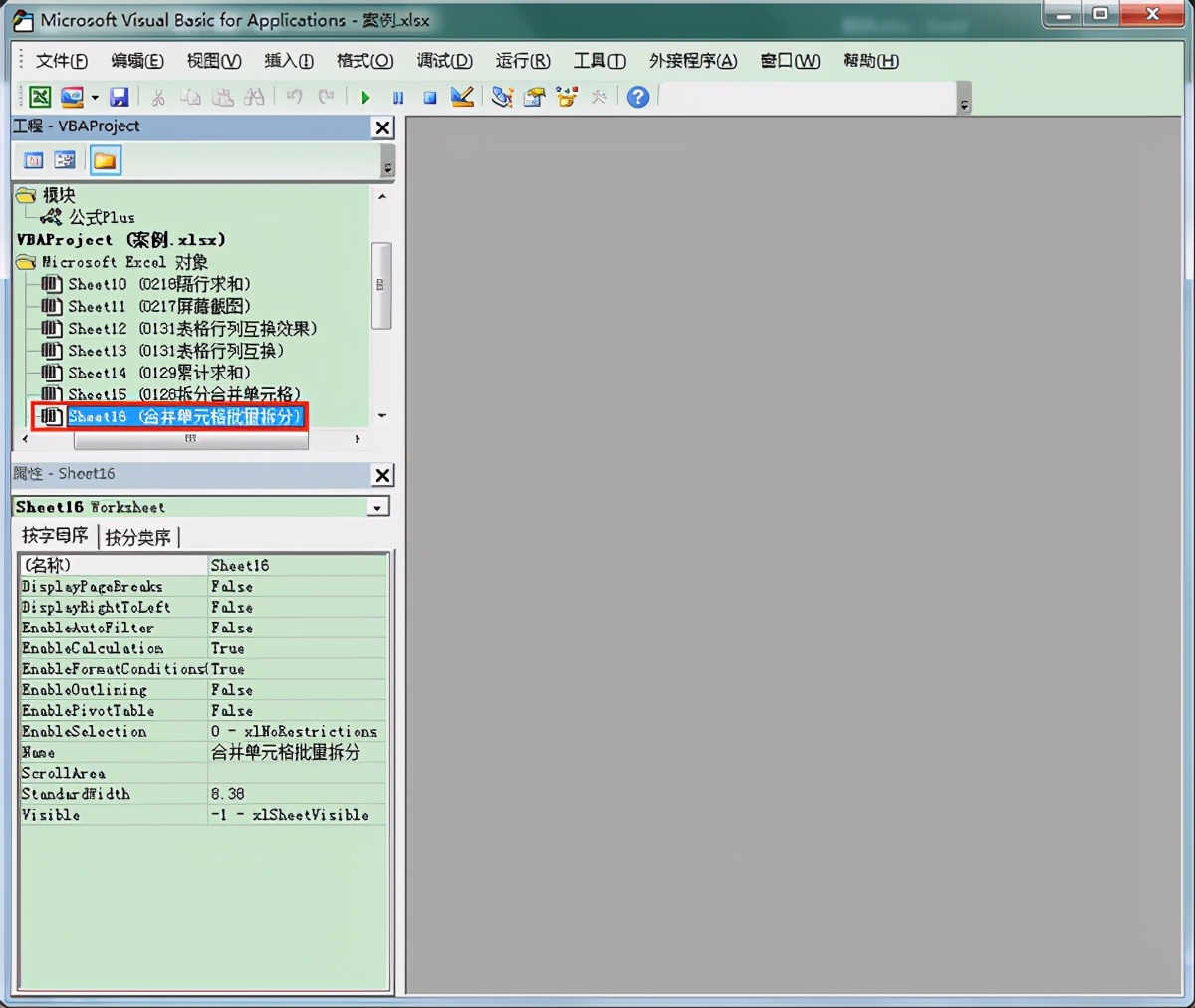Open Project Explorer toolbar icon

pyautogui.click(x=502, y=97)
